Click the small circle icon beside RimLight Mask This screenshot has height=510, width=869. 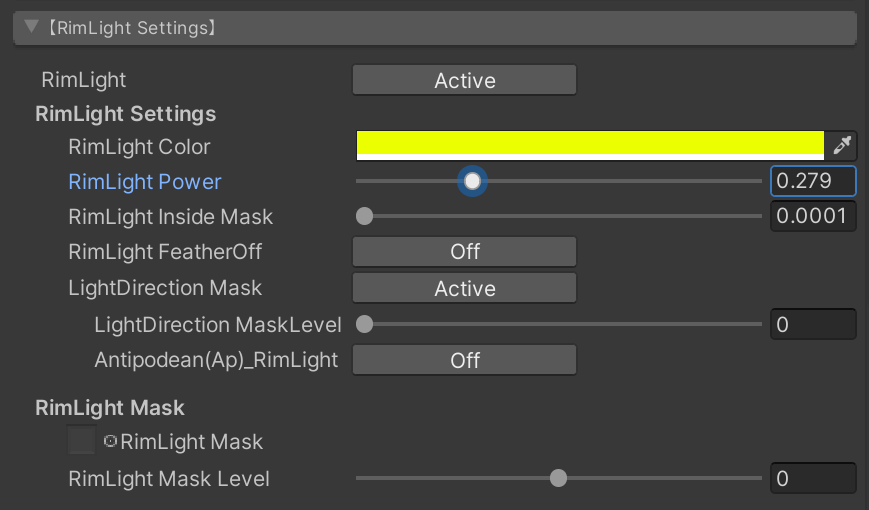[x=110, y=441]
